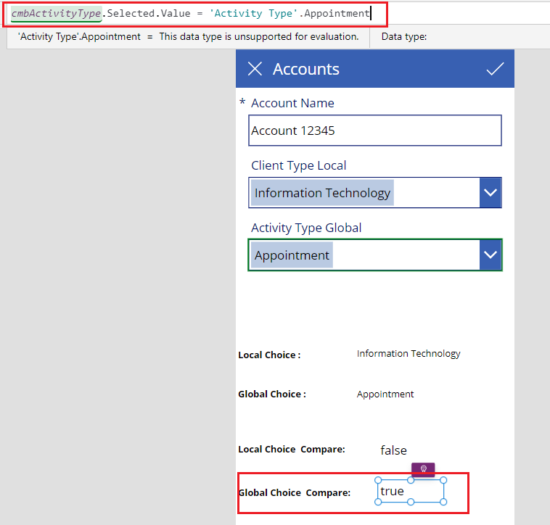Expand the Client Type Local dropdown arrow
Screen dimensions: 550x525
[x=490, y=193]
